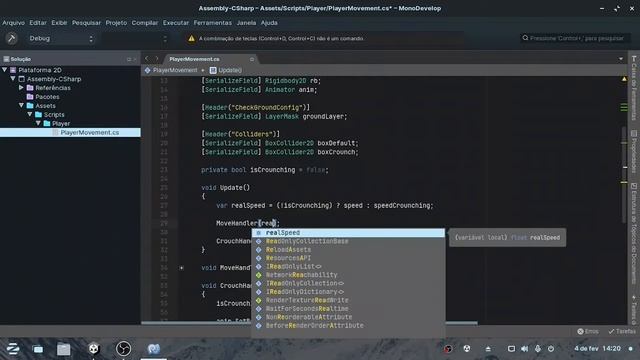Click the editor warning indicator at scrollbar top
640x360 pixels.
coord(624,79)
